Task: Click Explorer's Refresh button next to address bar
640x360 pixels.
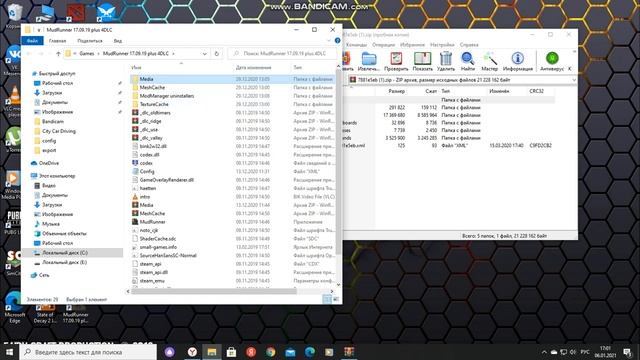Action: point(217,53)
